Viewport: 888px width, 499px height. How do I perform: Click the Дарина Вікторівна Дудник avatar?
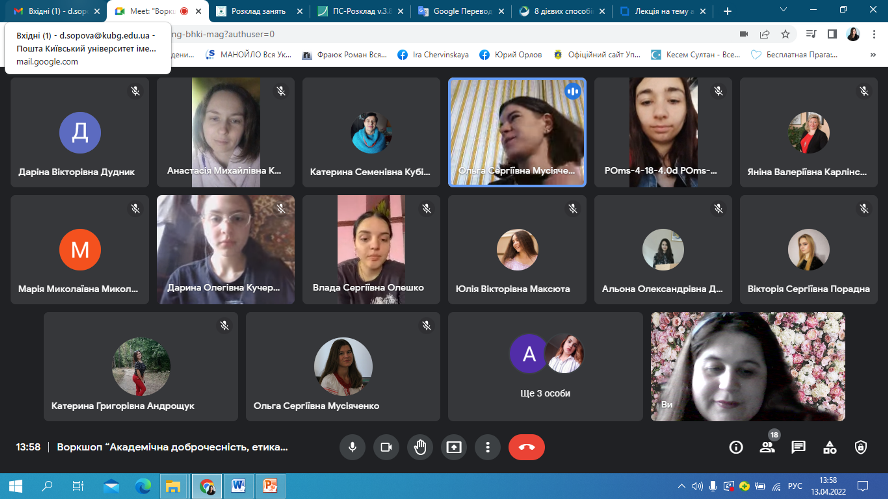[x=80, y=133]
